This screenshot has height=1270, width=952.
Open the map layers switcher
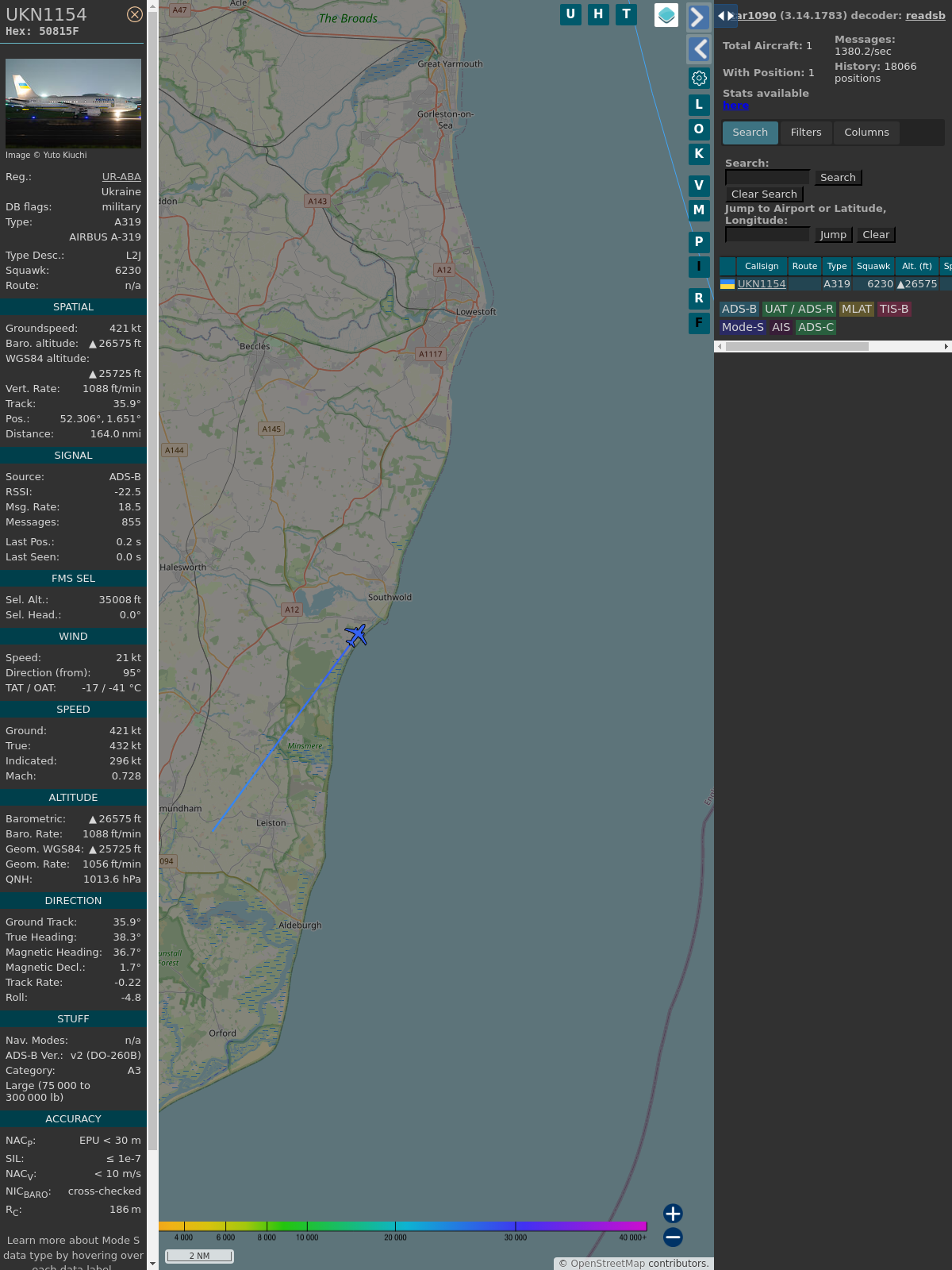tap(666, 15)
